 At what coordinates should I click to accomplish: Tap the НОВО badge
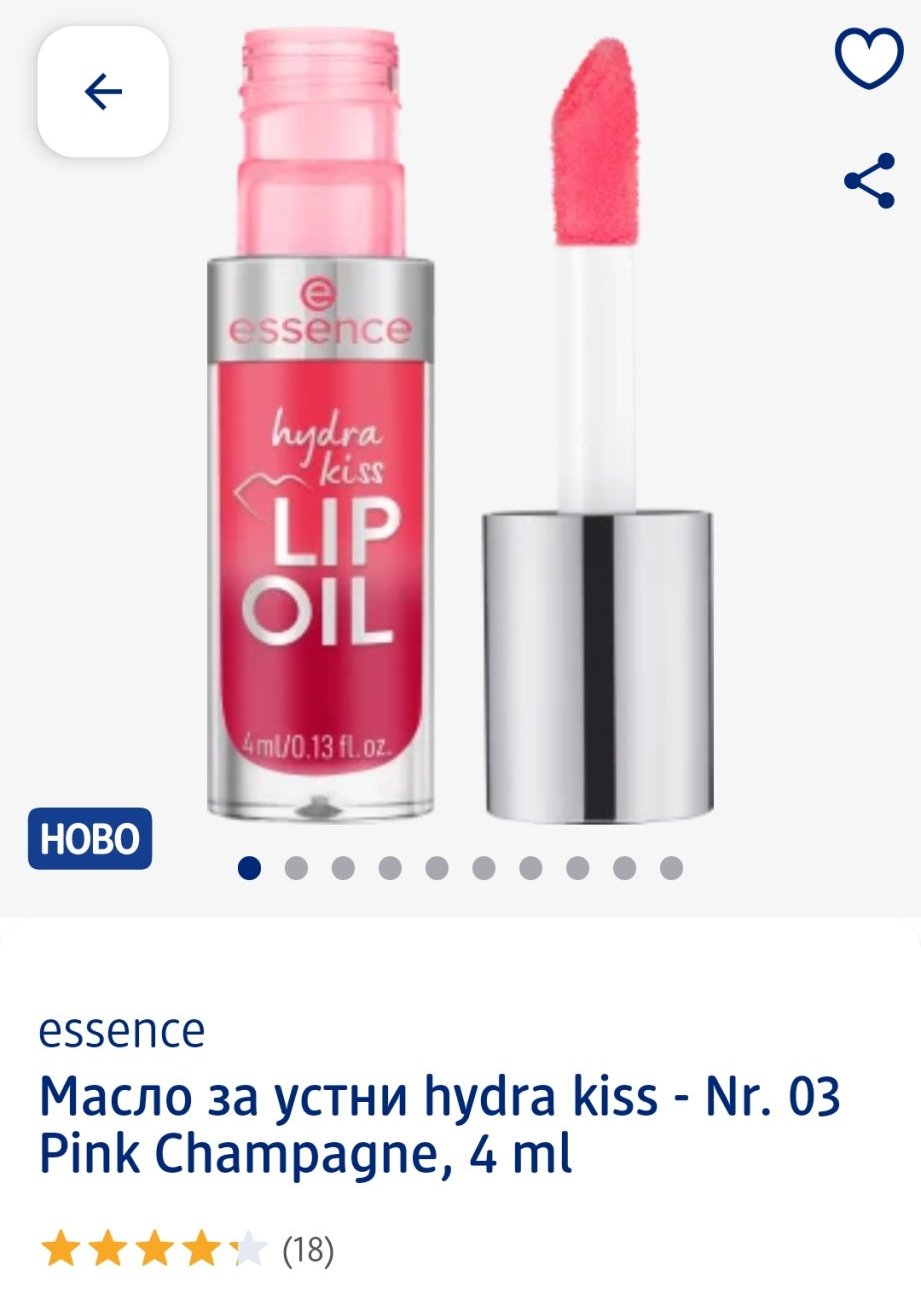point(90,838)
